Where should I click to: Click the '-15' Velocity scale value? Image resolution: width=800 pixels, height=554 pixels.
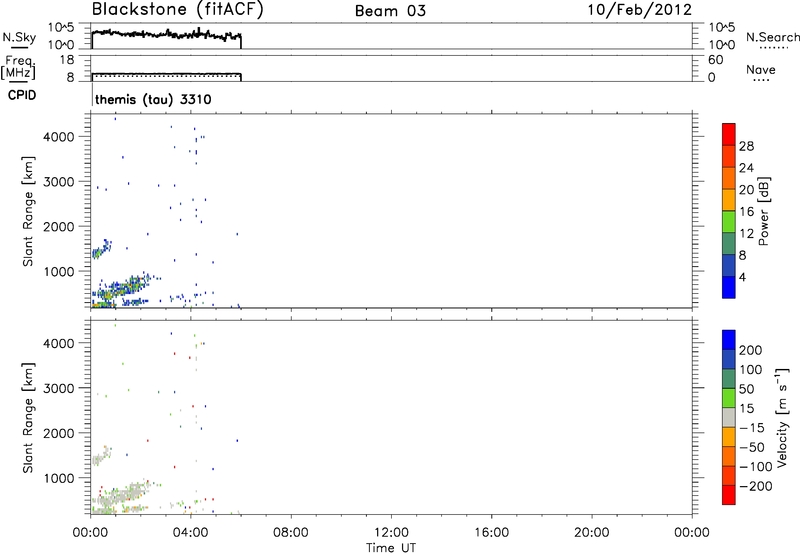(x=751, y=428)
